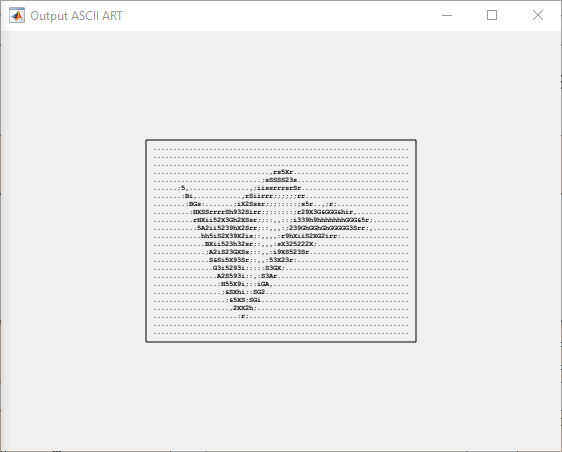Image resolution: width=562 pixels, height=452 pixels.
Task: Close the Output ASCII ART window
Action: click(538, 15)
